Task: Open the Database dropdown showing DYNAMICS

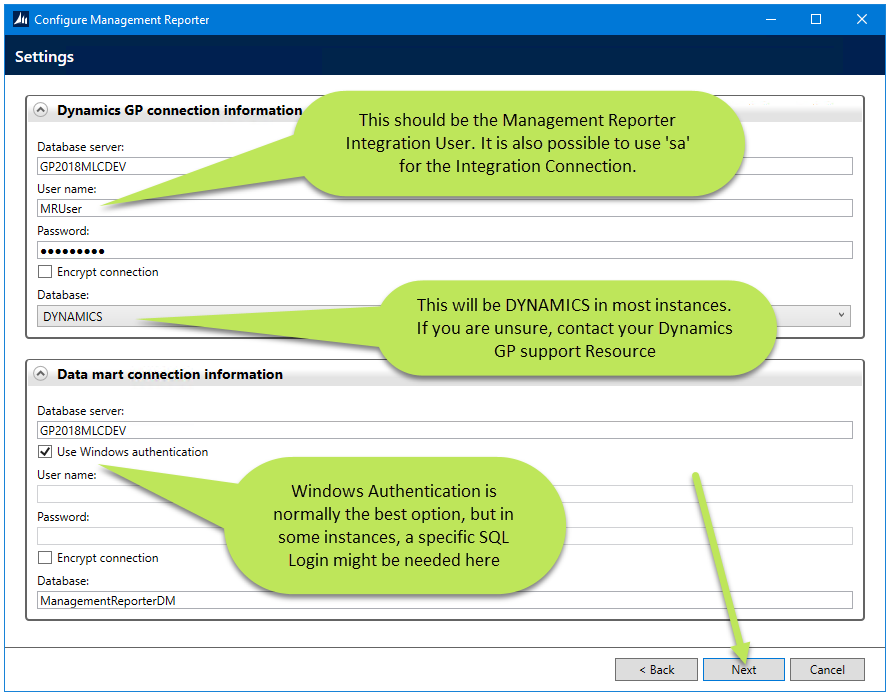Action: point(843,315)
